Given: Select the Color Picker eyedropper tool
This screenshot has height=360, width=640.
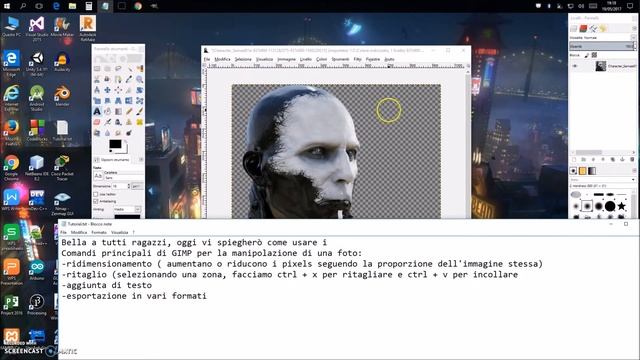Looking at the screenshot, I should (x=129, y=79).
